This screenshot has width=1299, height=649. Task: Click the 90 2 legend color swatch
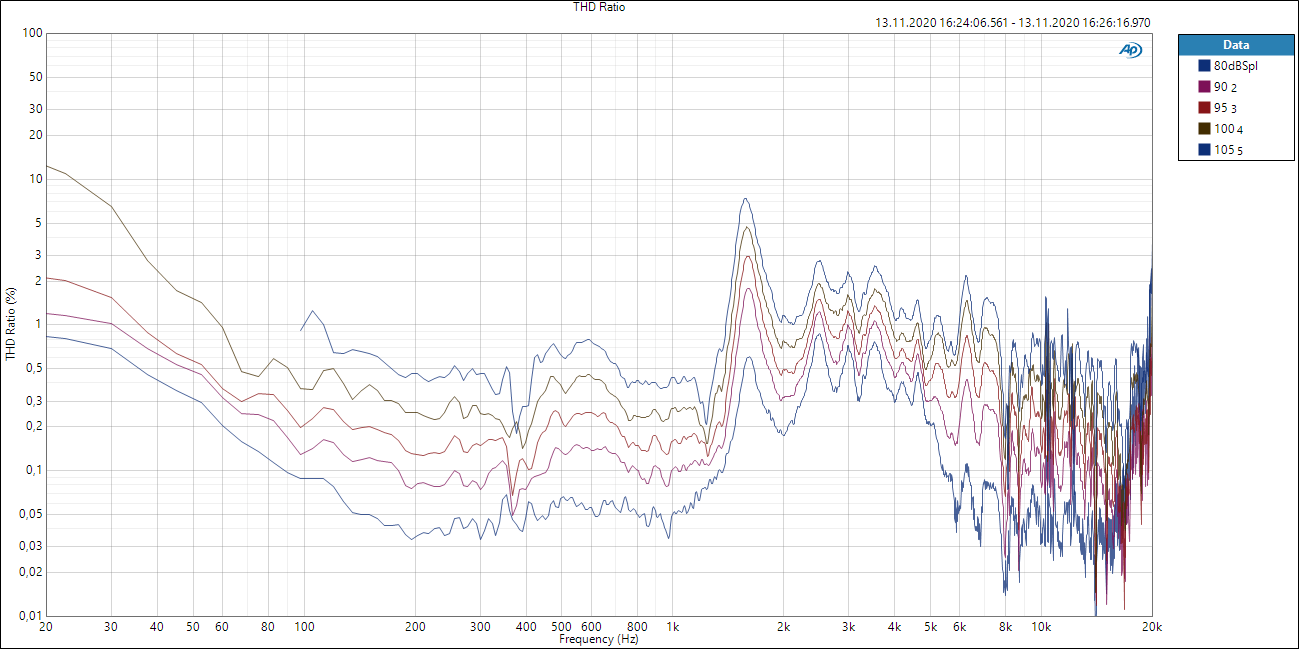pos(1205,87)
